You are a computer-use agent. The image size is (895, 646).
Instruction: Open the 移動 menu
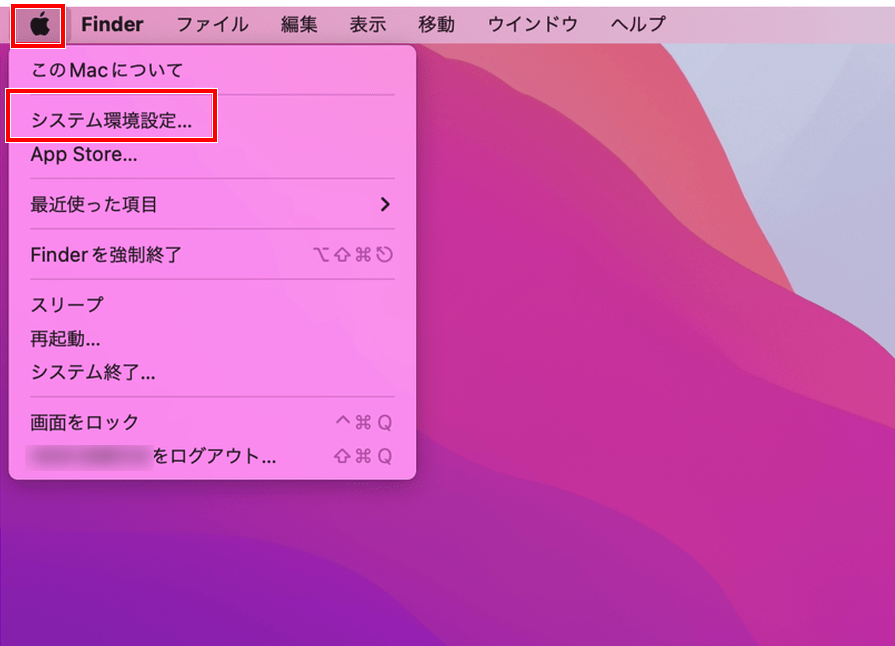[x=437, y=25]
